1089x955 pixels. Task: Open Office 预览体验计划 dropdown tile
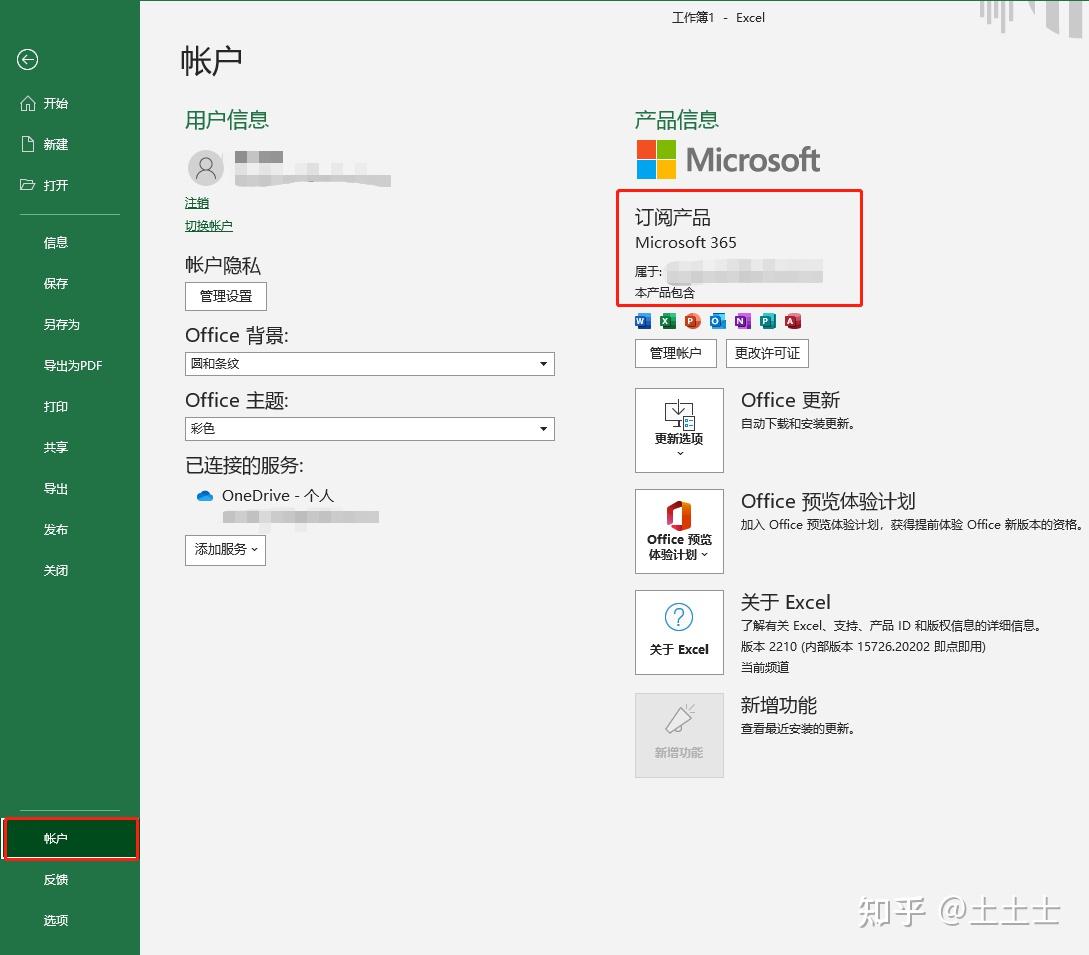[x=679, y=531]
